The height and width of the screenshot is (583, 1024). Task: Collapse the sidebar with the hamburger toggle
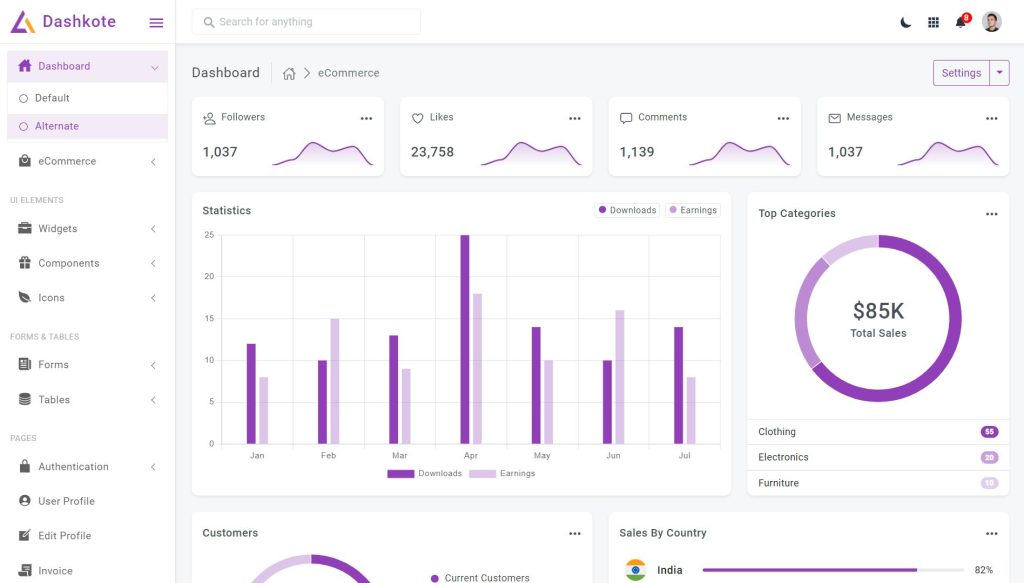(x=156, y=21)
